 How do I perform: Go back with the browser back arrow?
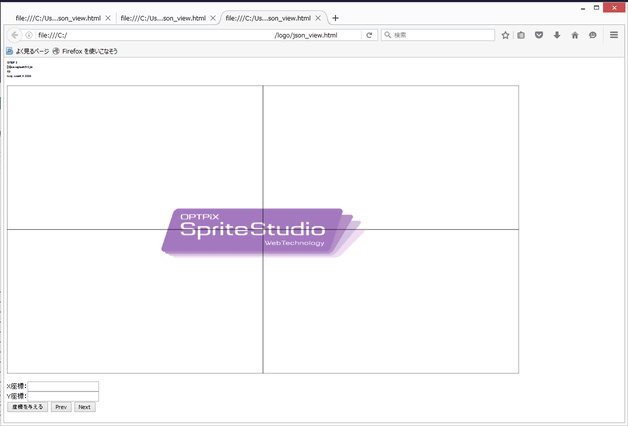click(14, 35)
